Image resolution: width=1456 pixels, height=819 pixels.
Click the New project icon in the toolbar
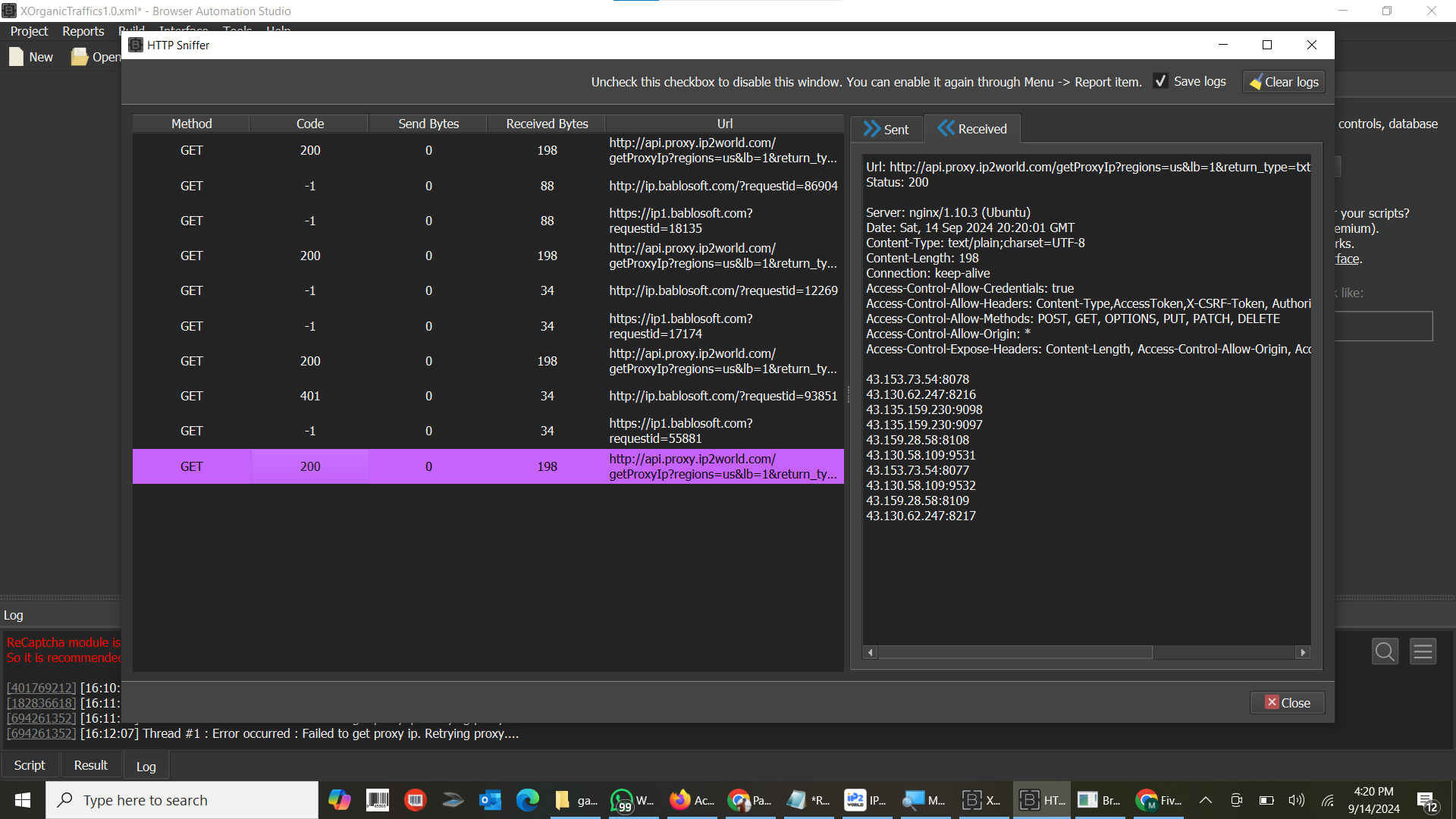click(15, 56)
